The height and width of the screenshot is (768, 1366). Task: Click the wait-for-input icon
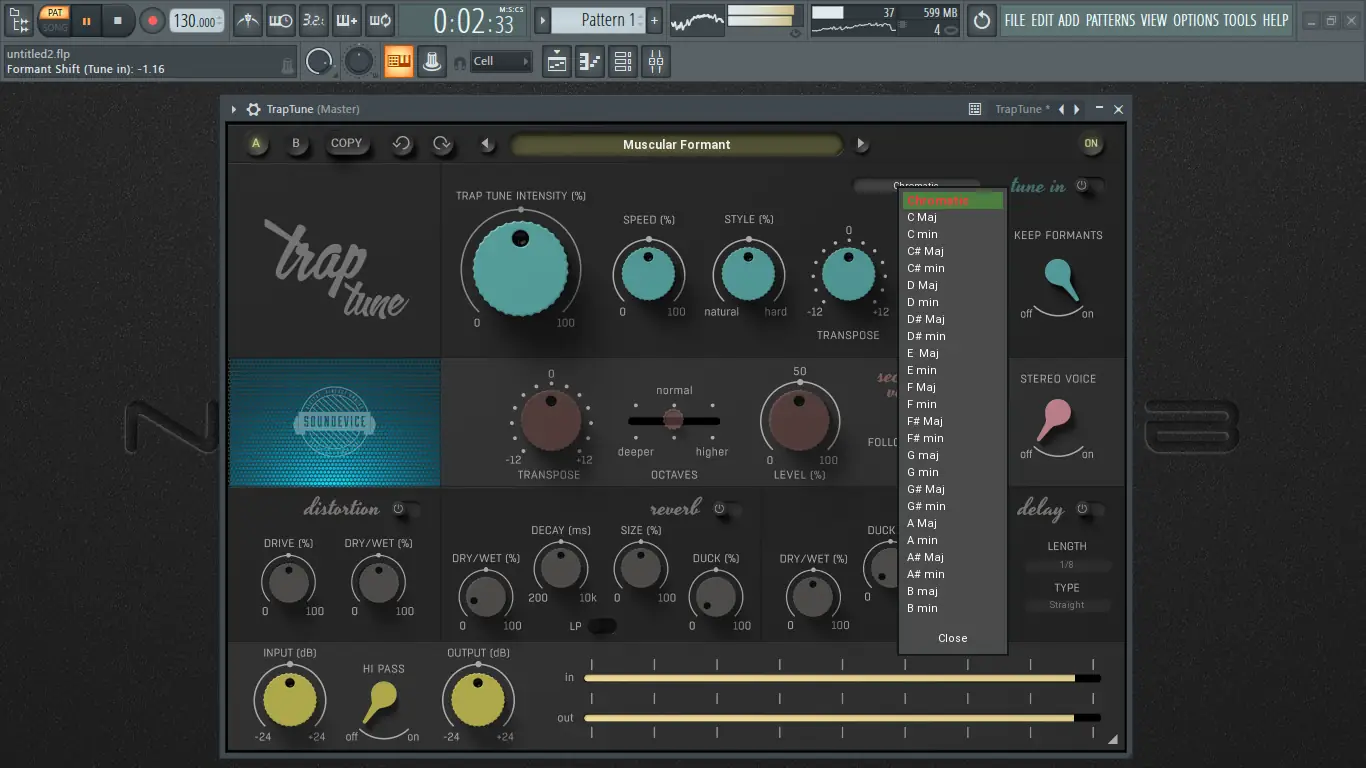tap(281, 20)
